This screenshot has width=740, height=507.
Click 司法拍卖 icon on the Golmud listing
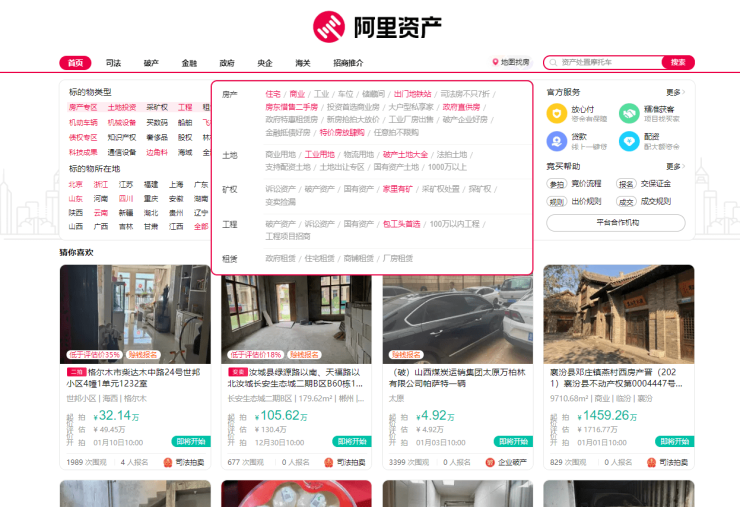point(168,462)
